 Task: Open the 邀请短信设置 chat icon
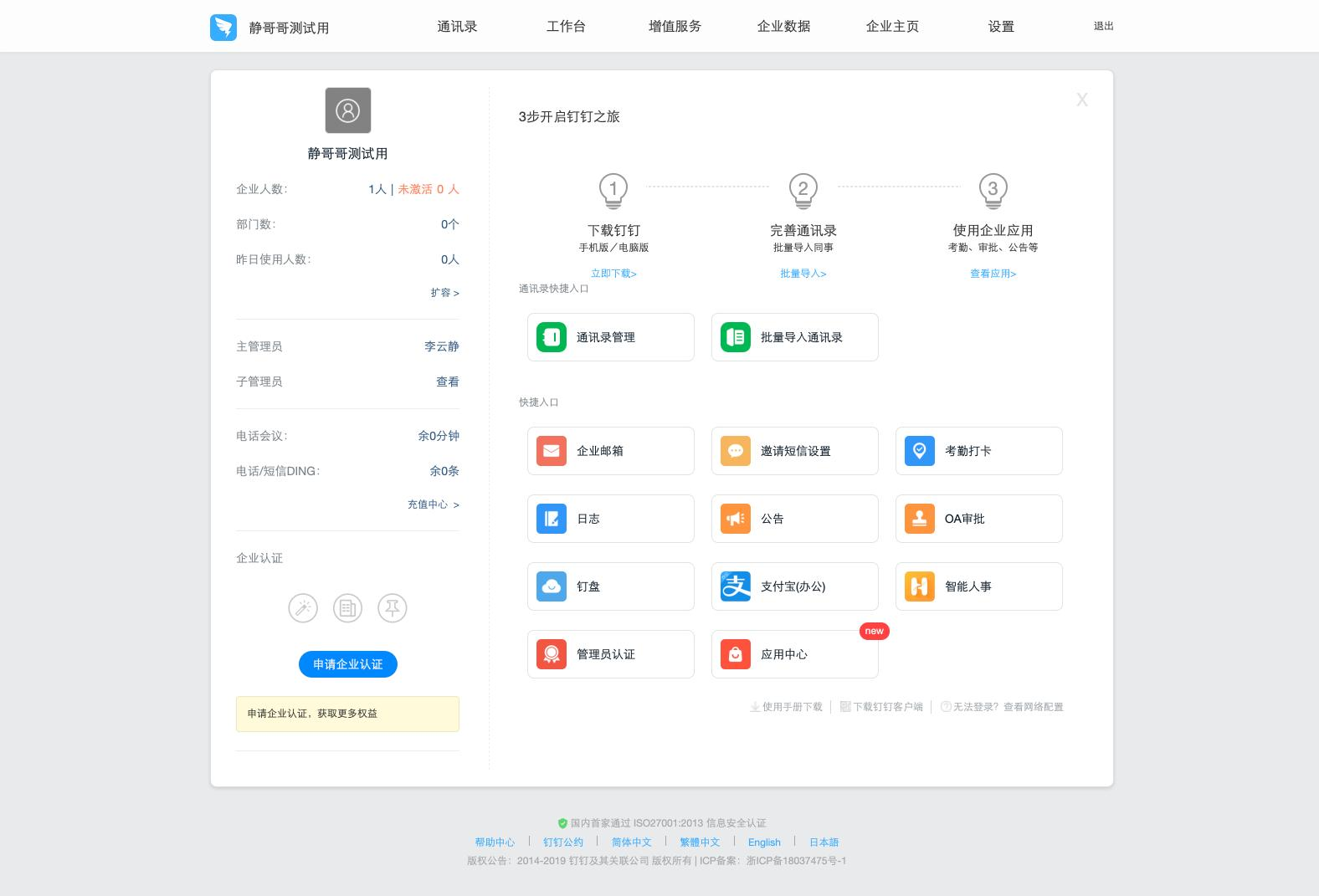pyautogui.click(x=736, y=451)
